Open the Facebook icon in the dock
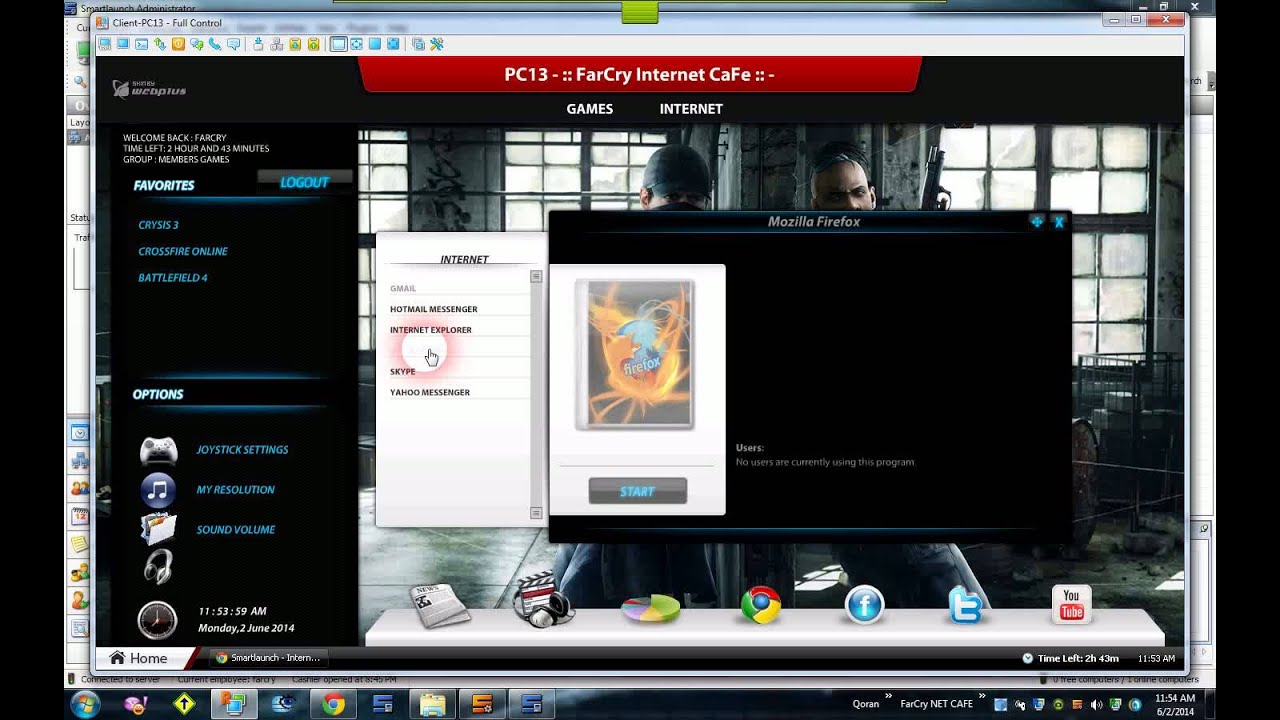The image size is (1280, 720). tap(864, 605)
